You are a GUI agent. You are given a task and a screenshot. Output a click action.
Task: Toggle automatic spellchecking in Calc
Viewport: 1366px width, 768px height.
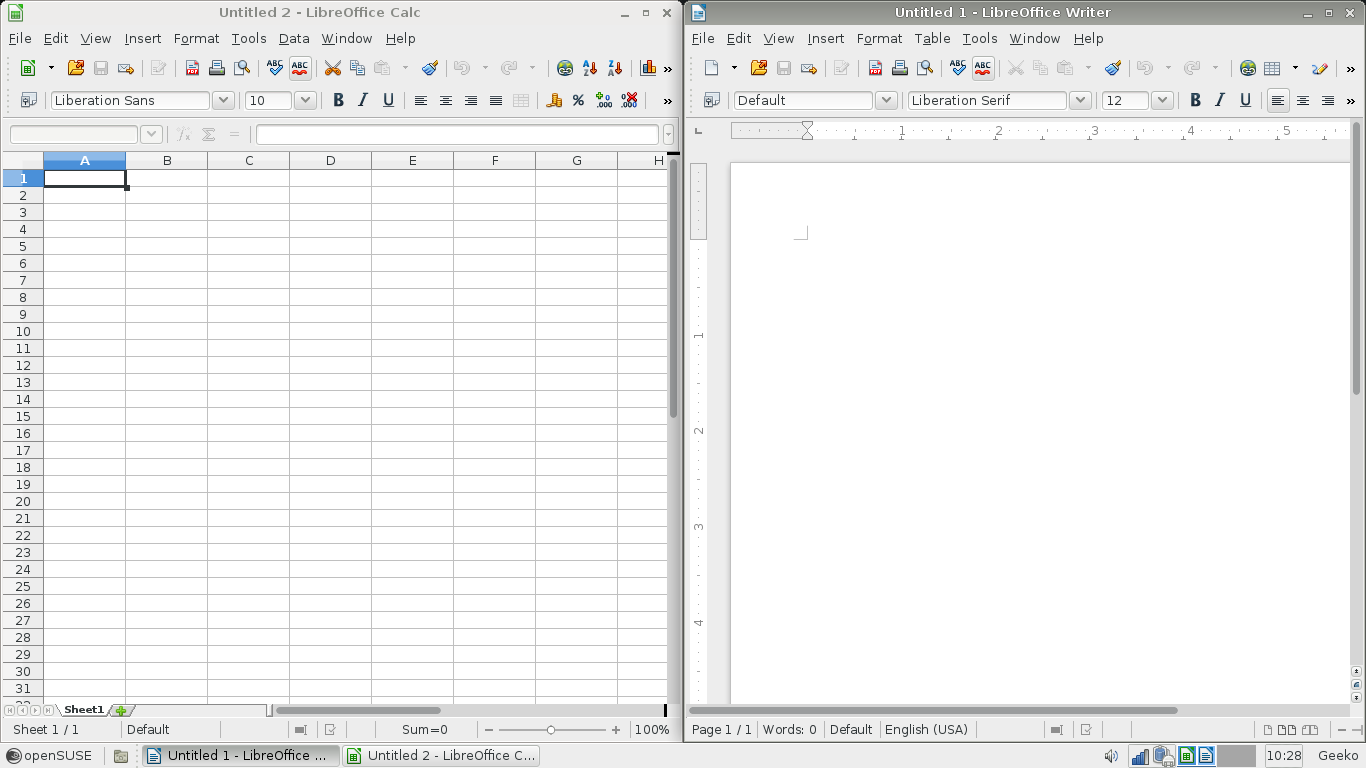pyautogui.click(x=299, y=68)
